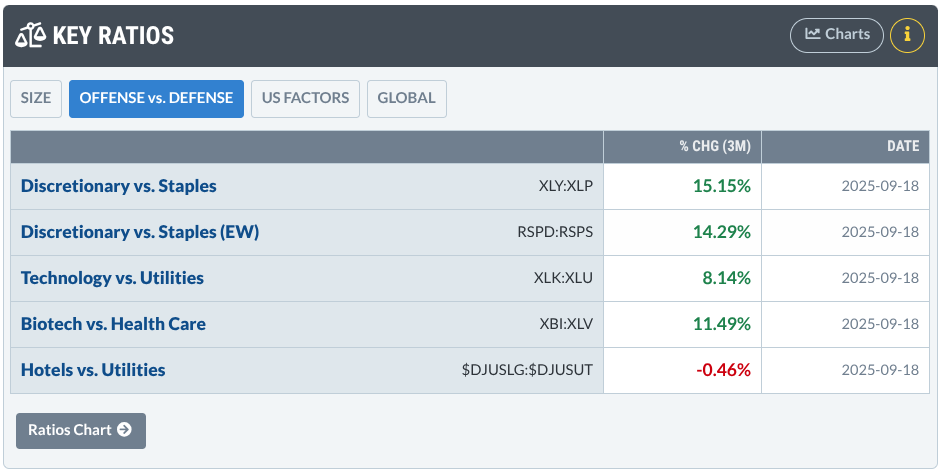Open the Charts button in header

coord(837,35)
